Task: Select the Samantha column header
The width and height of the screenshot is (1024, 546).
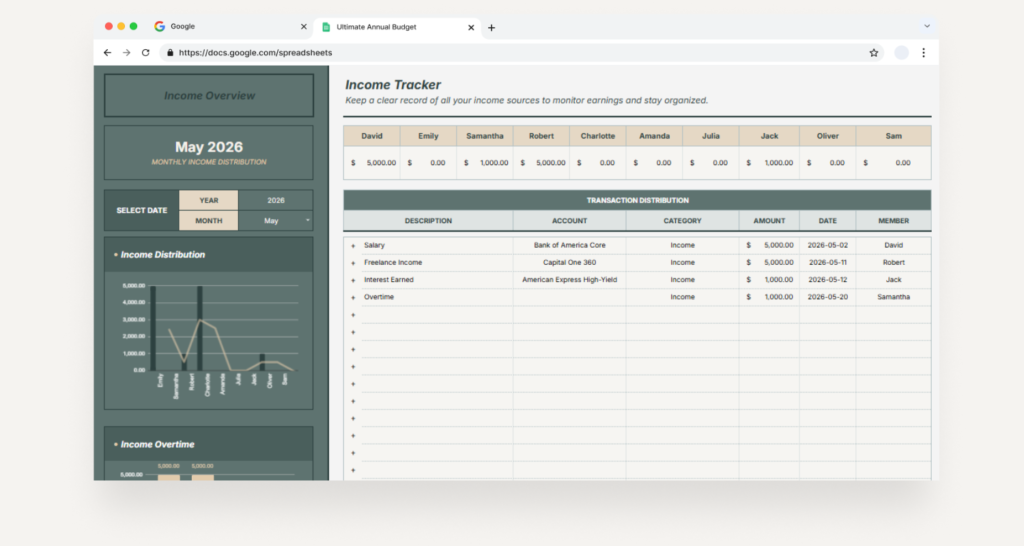Action: (x=485, y=136)
